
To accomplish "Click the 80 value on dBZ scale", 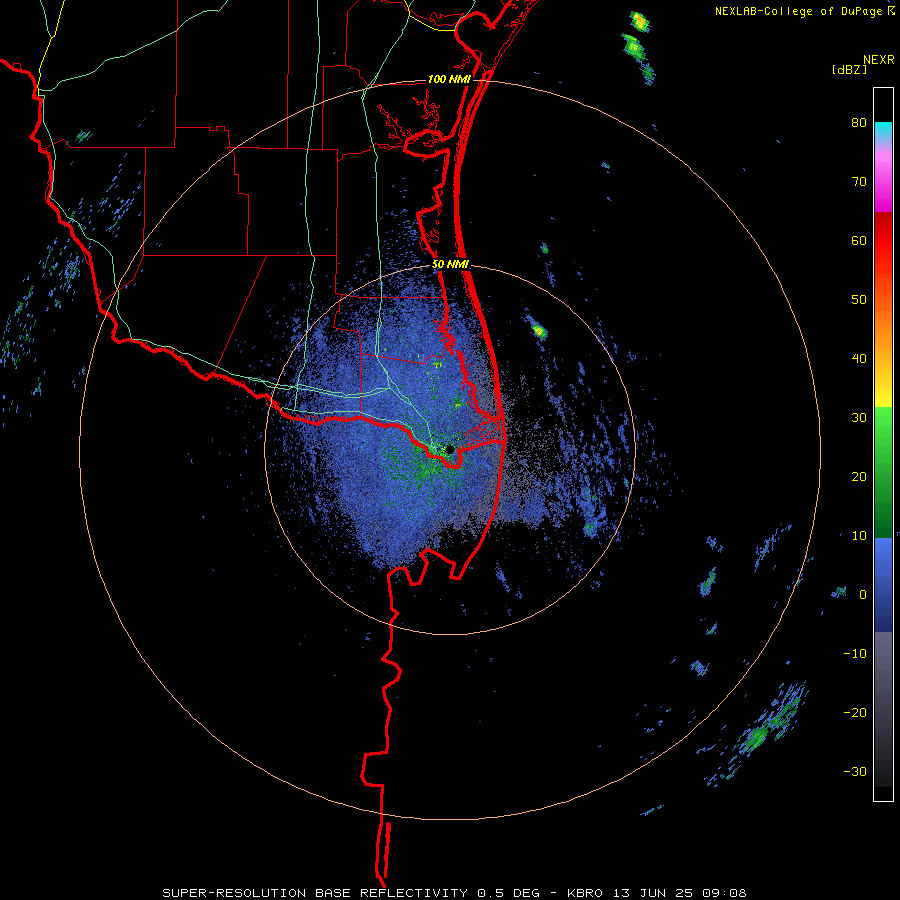I will 859,123.
